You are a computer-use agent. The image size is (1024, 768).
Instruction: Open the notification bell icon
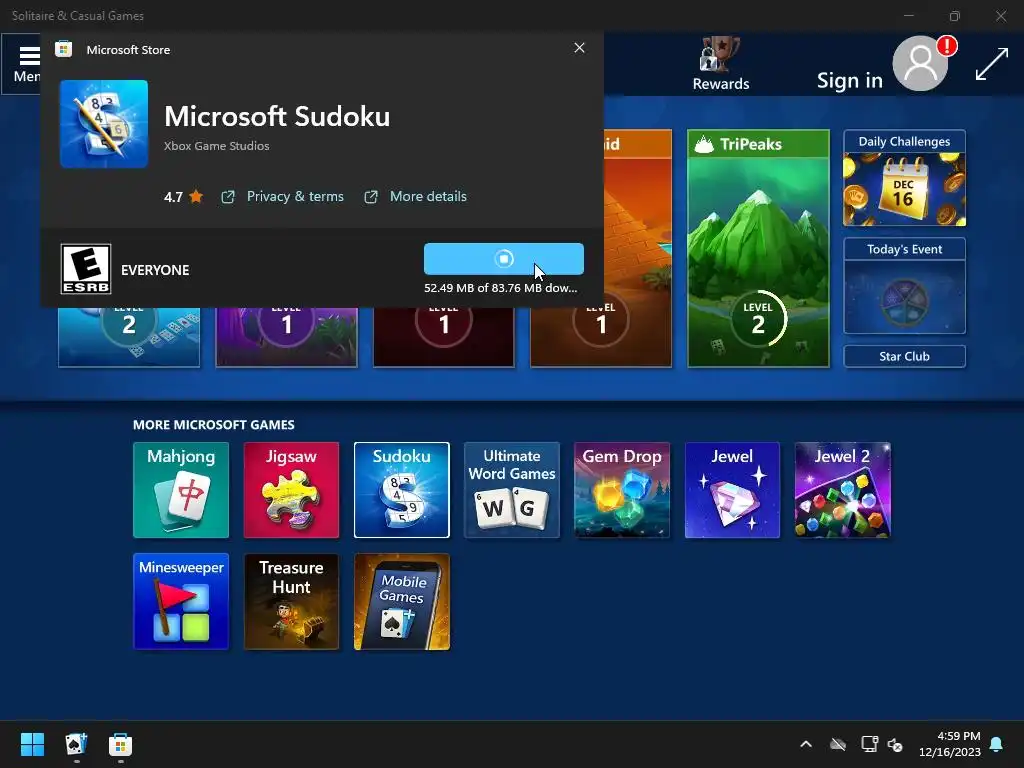pyautogui.click(x=997, y=744)
